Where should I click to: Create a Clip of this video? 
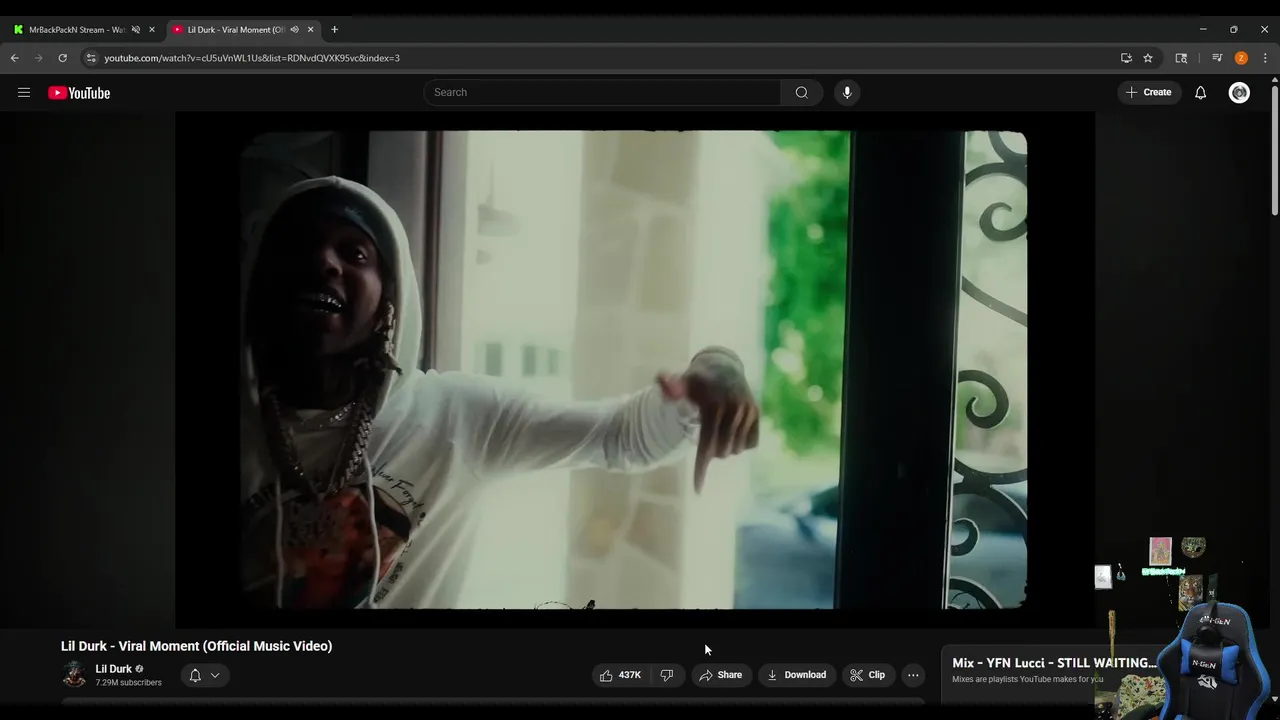868,675
